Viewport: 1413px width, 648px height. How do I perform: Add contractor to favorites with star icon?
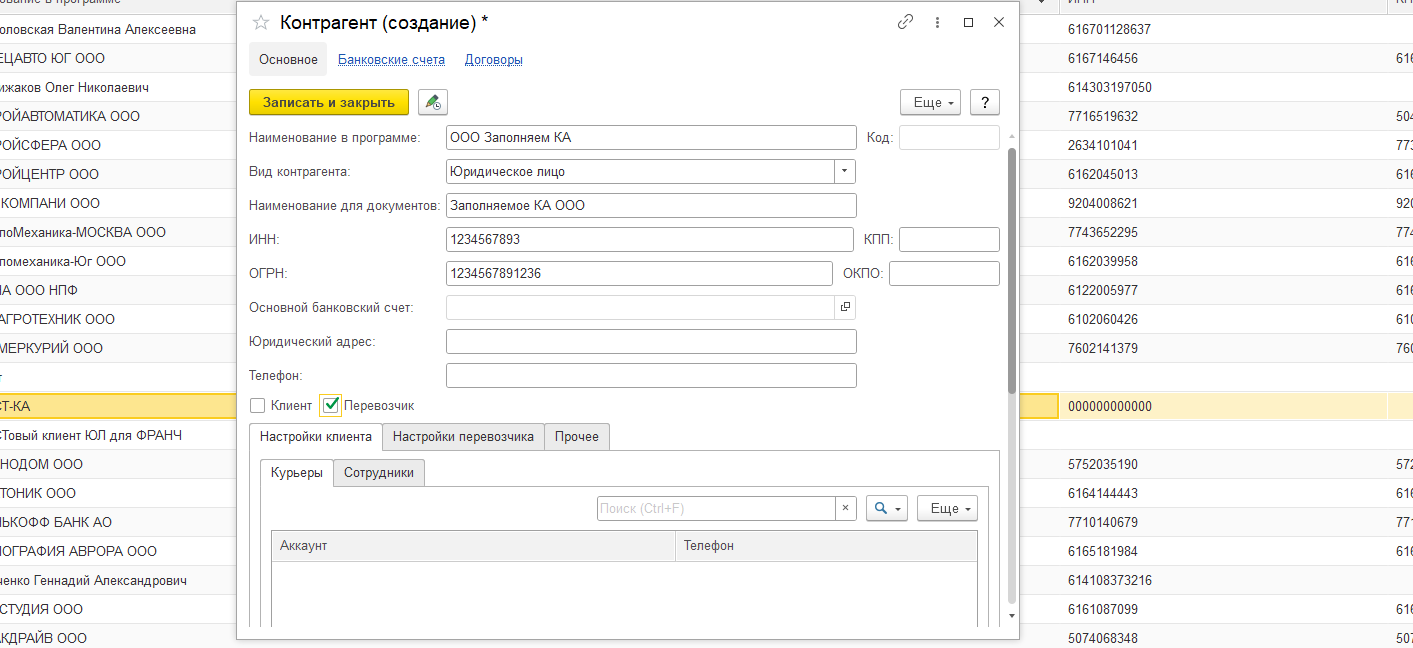point(261,22)
